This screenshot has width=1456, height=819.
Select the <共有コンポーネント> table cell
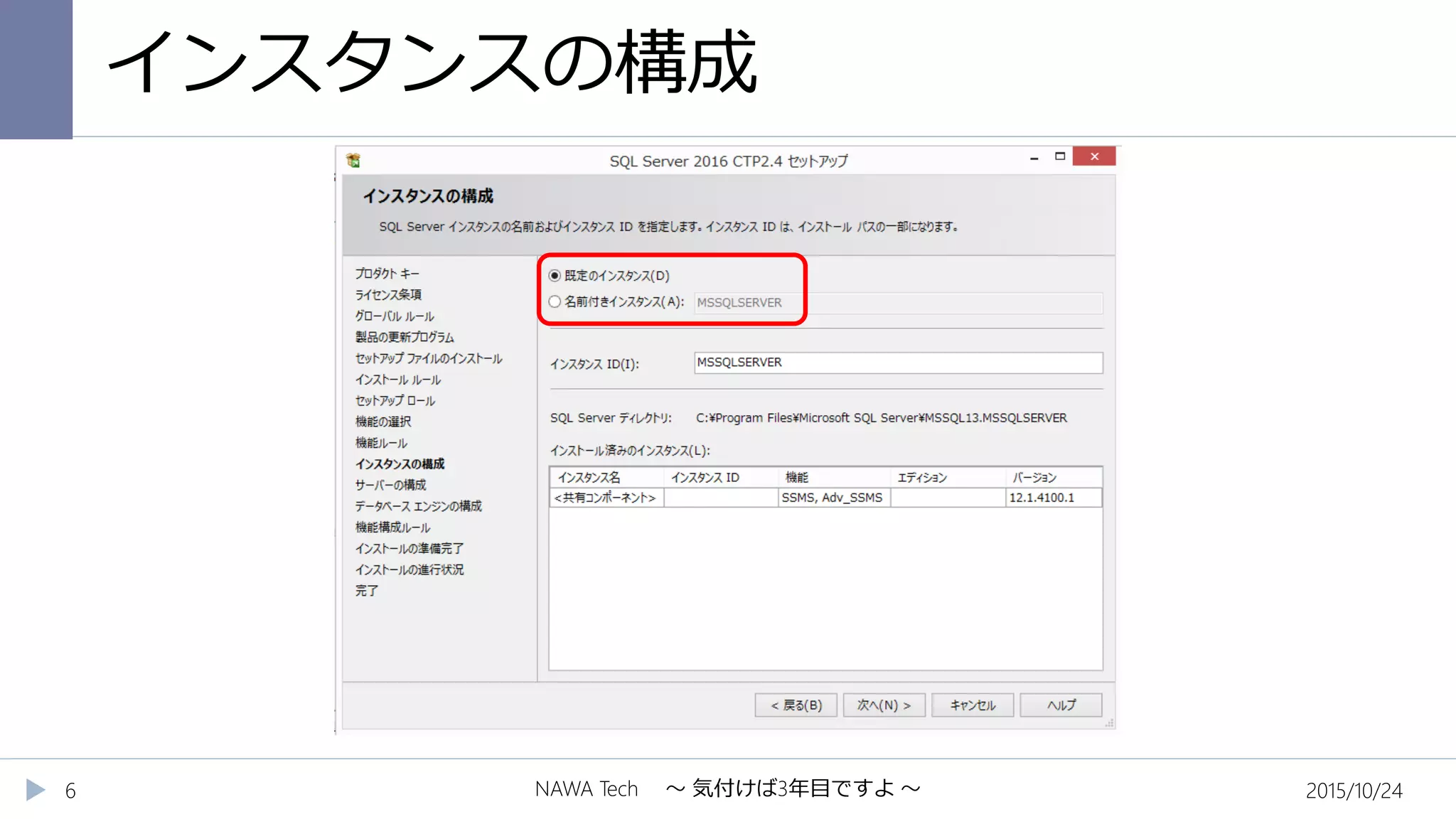tap(607, 498)
